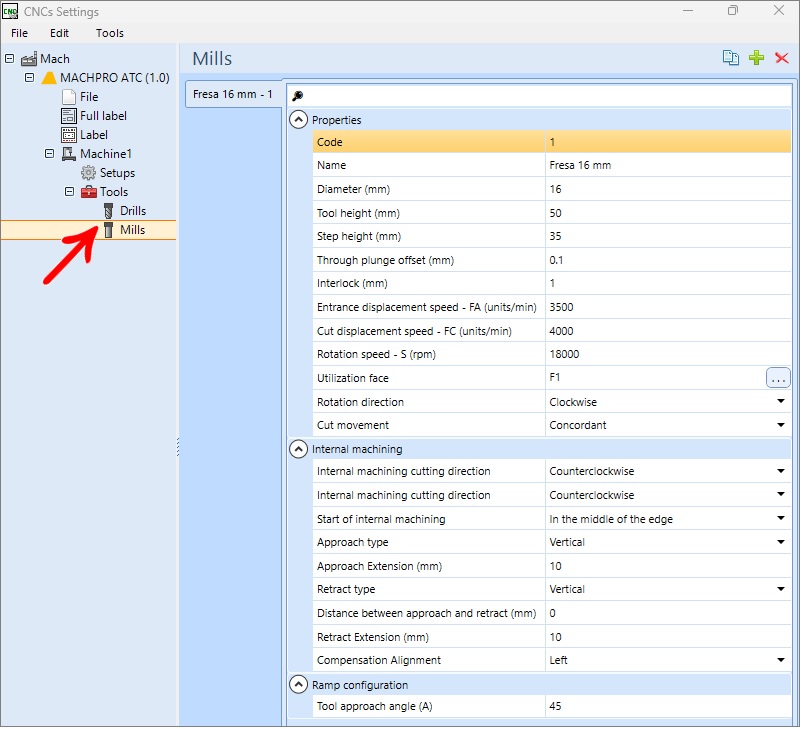Open the Cut movement dropdown

click(x=780, y=425)
